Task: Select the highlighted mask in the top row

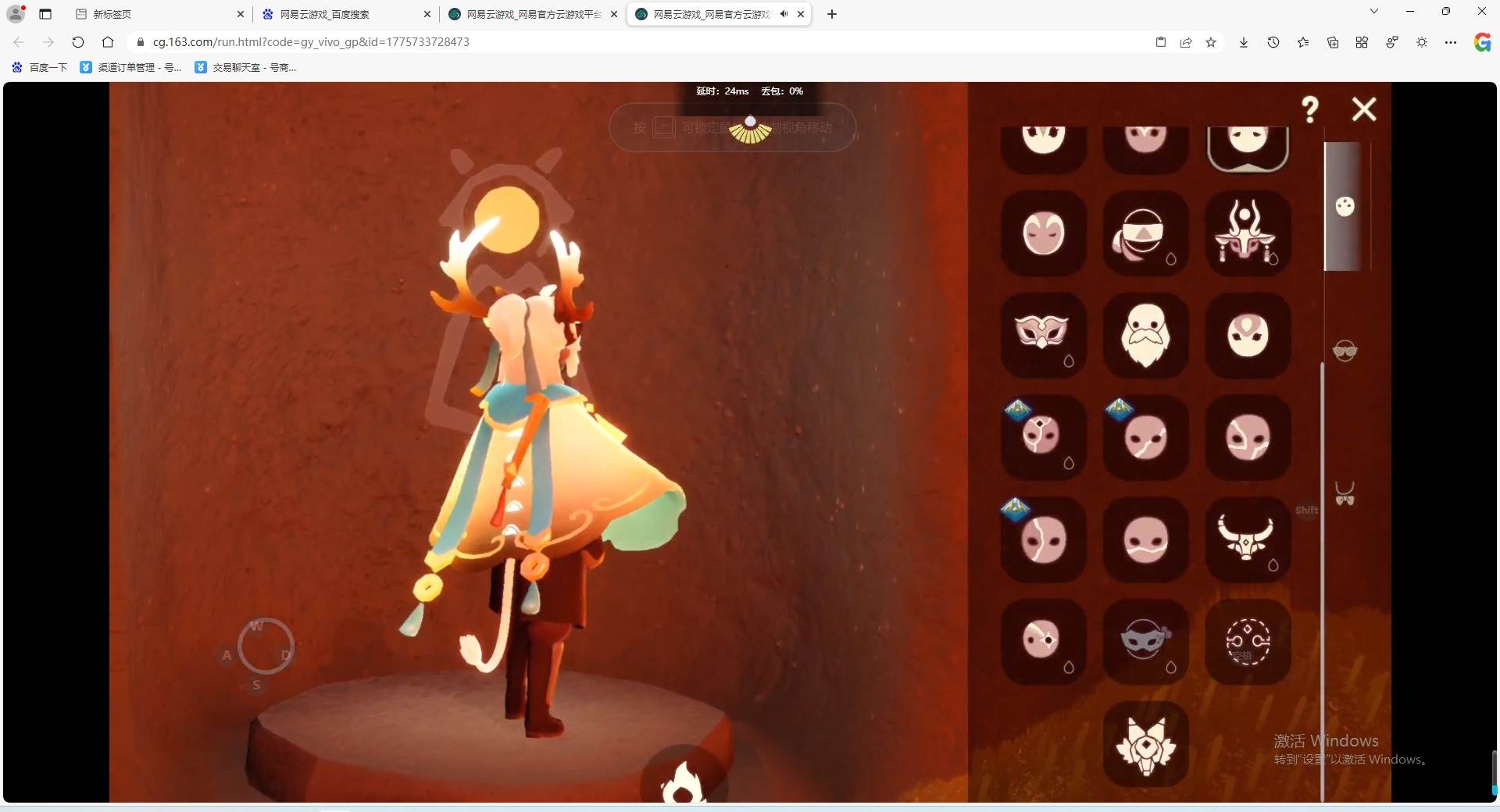Action: pos(1248,148)
